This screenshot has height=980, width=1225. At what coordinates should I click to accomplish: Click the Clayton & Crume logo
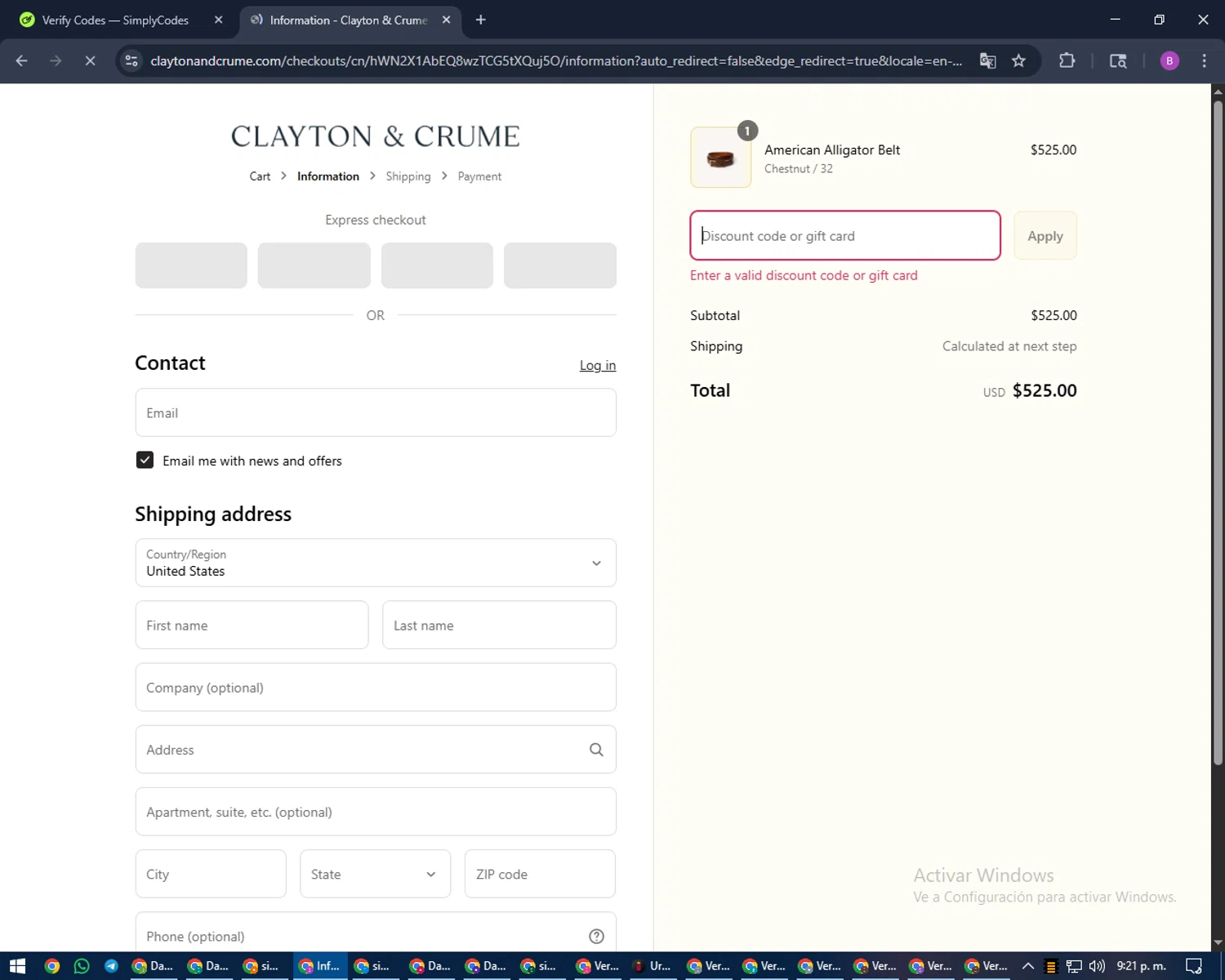coord(376,136)
